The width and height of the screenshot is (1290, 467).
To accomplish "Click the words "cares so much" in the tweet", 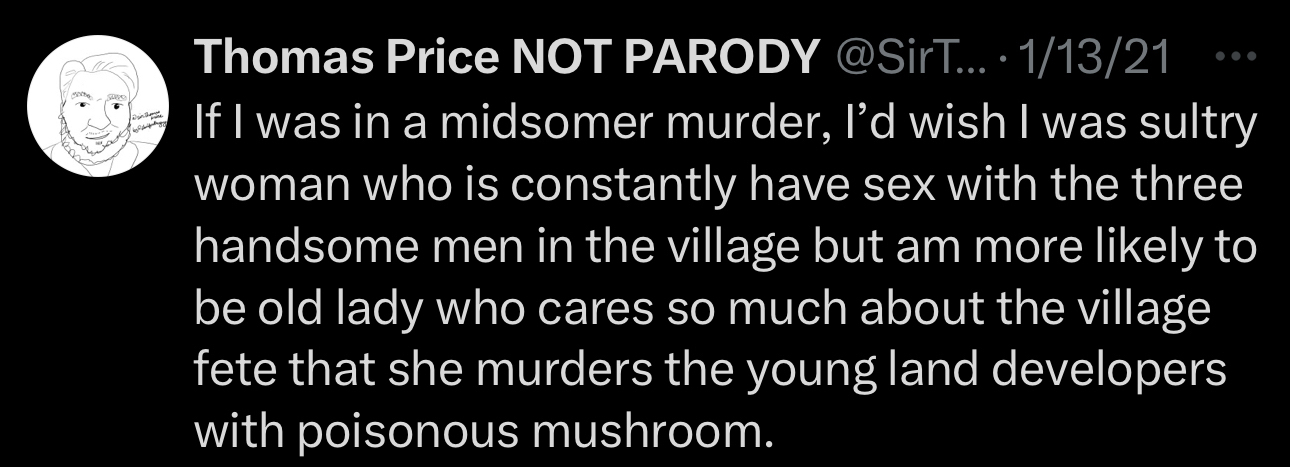I will click(x=666, y=311).
